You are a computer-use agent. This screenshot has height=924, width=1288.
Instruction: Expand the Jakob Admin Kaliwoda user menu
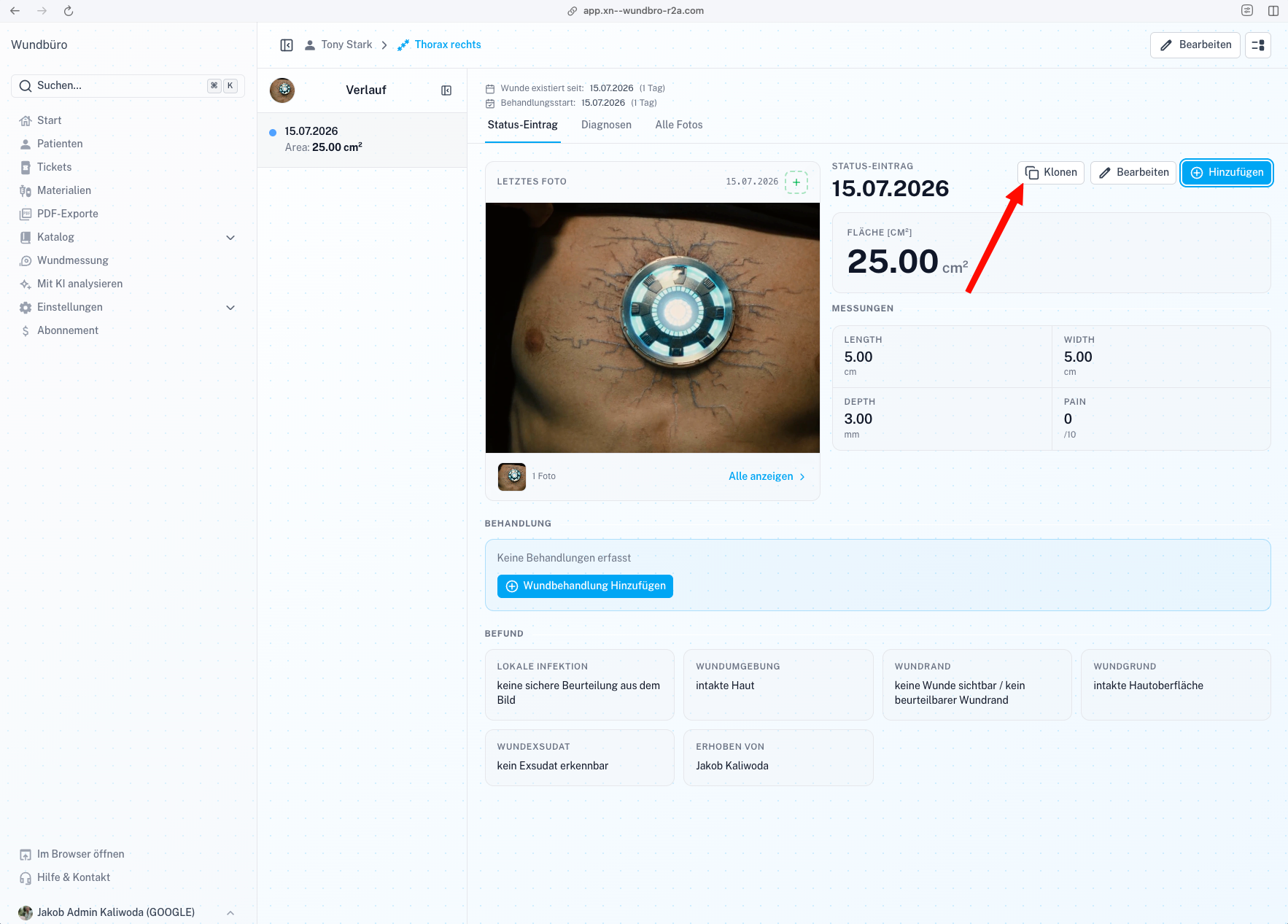[128, 912]
